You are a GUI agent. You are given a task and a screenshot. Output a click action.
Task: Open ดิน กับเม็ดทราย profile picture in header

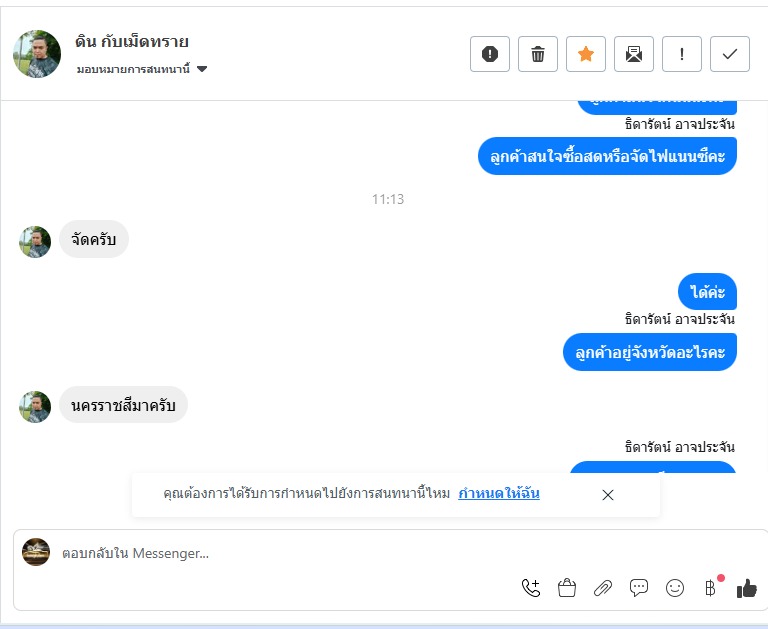(37, 54)
